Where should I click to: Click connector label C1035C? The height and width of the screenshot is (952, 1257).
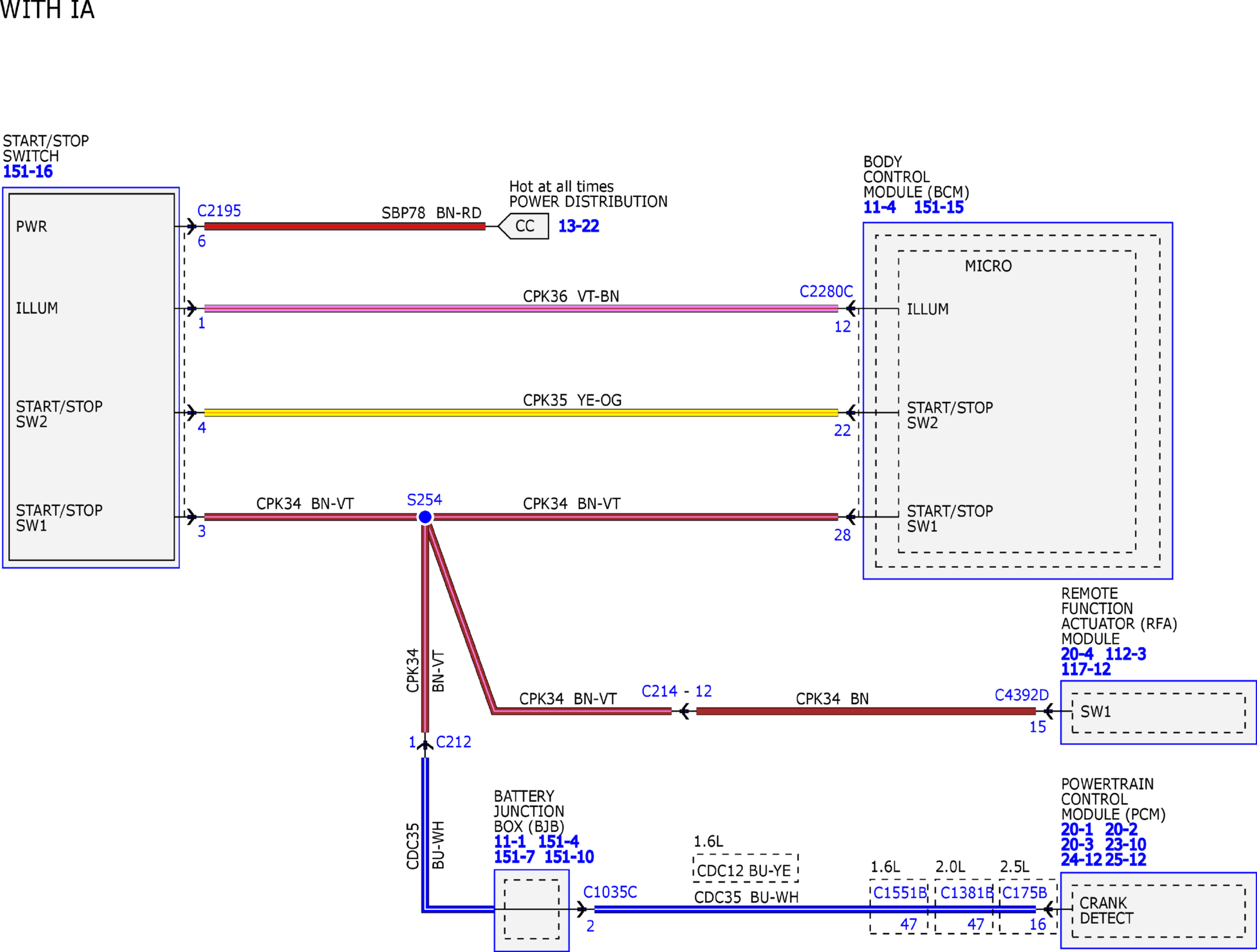click(x=610, y=892)
